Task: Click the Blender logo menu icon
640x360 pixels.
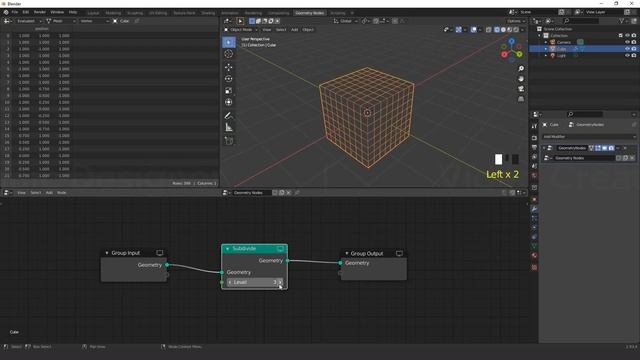Action: pos(6,12)
